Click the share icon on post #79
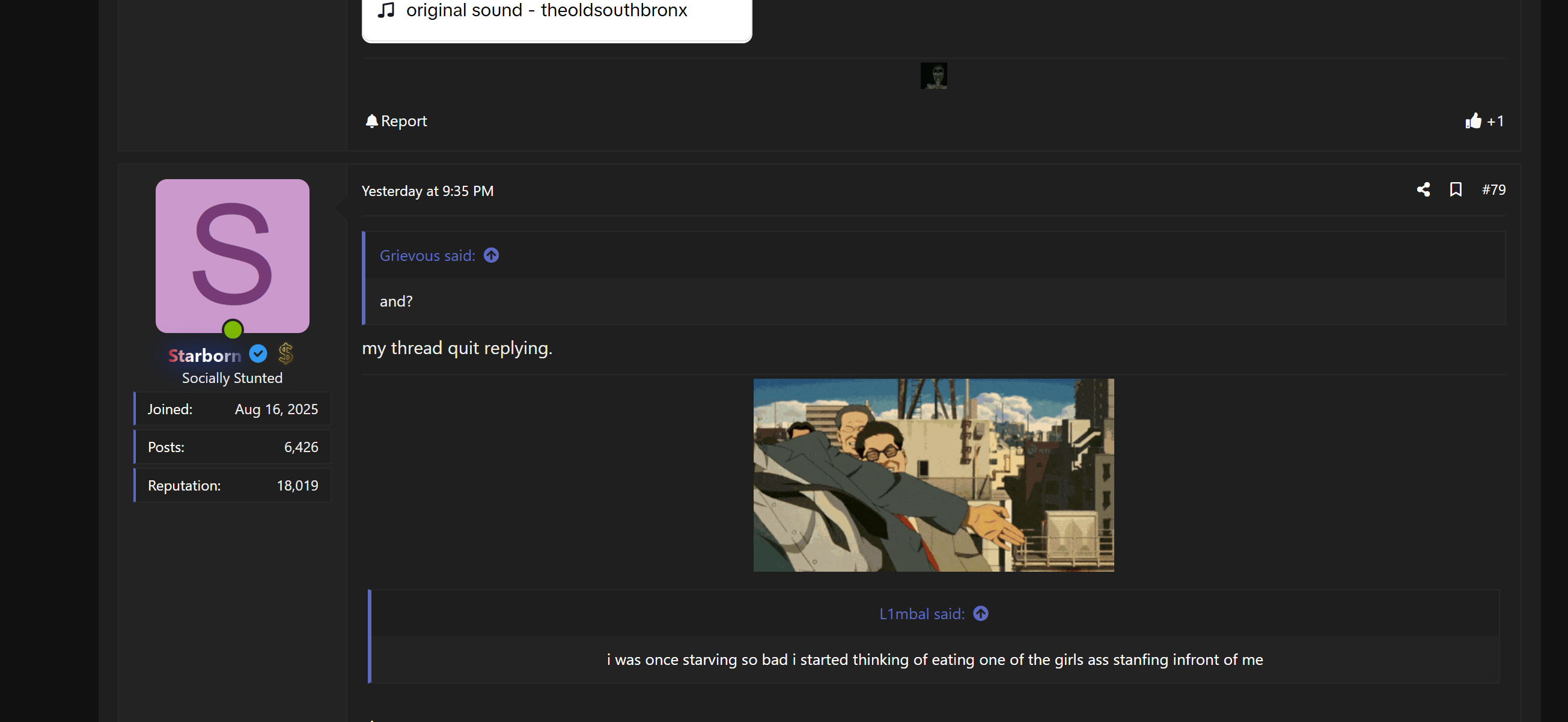 coord(1423,190)
